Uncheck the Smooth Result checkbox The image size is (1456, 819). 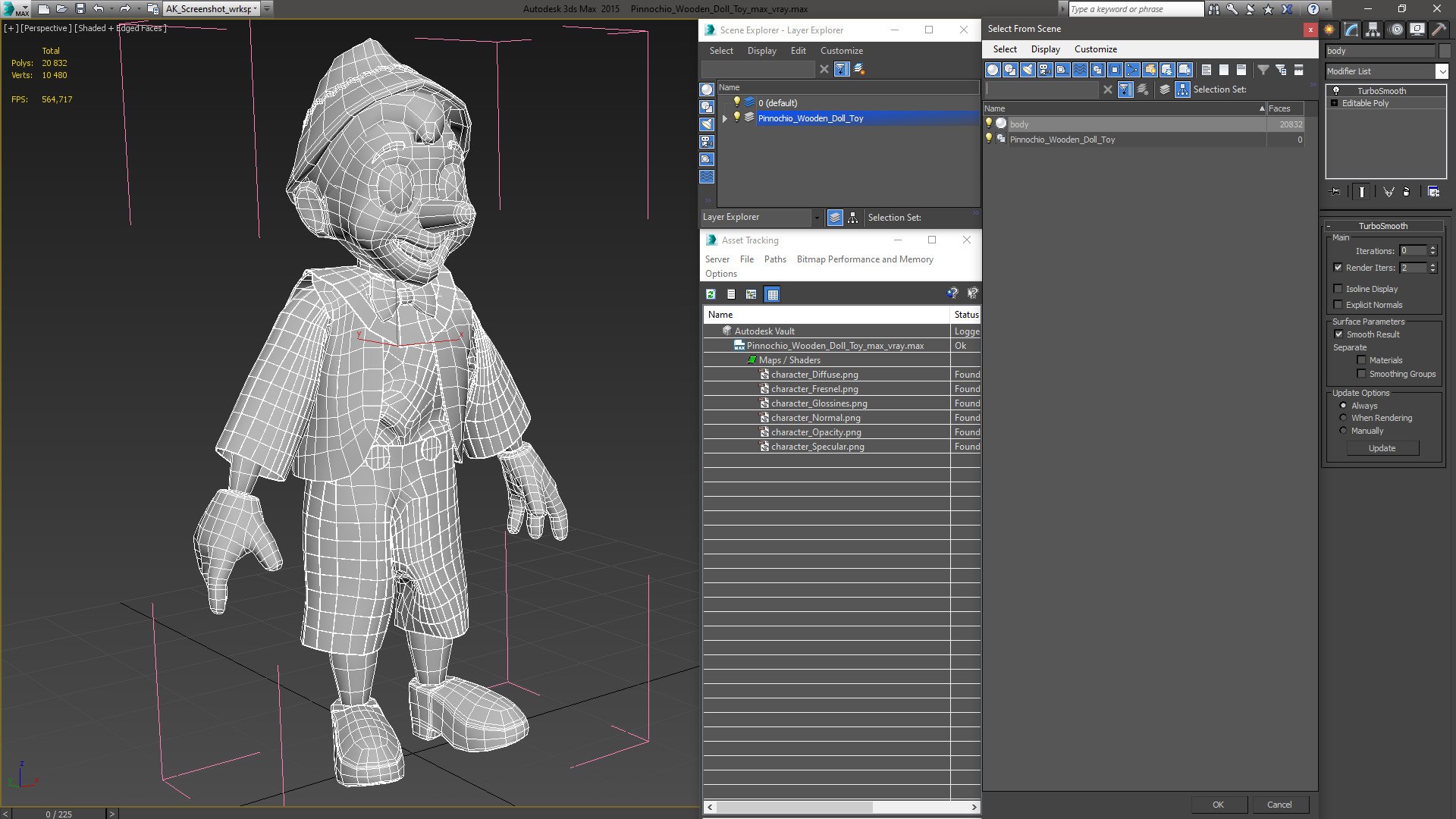point(1338,334)
